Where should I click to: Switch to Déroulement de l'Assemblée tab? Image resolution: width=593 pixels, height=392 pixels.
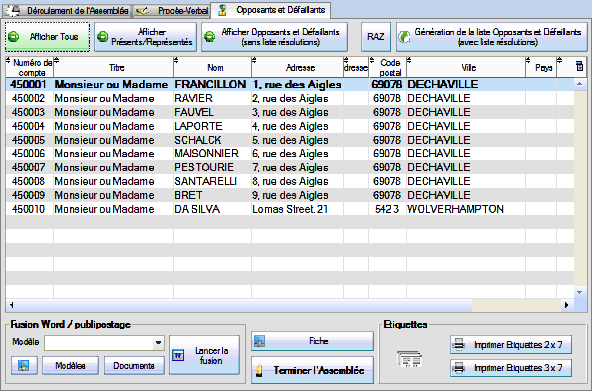(67, 11)
